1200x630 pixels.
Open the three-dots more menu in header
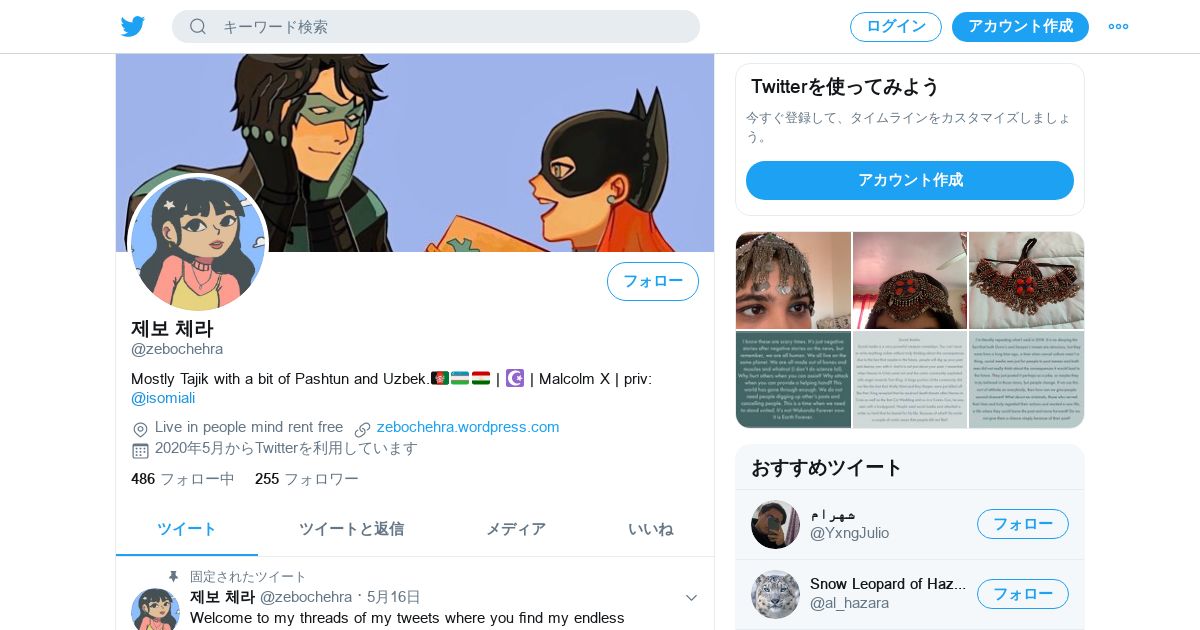1118,26
